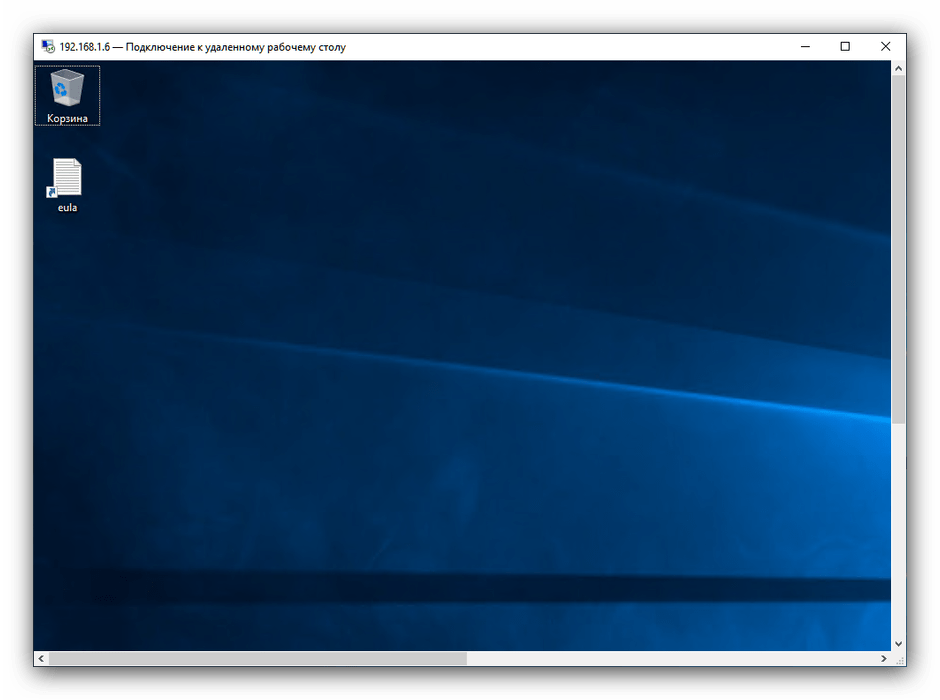The width and height of the screenshot is (940, 700).
Task: Maximize the remote desktop connection window
Action: click(x=845, y=47)
